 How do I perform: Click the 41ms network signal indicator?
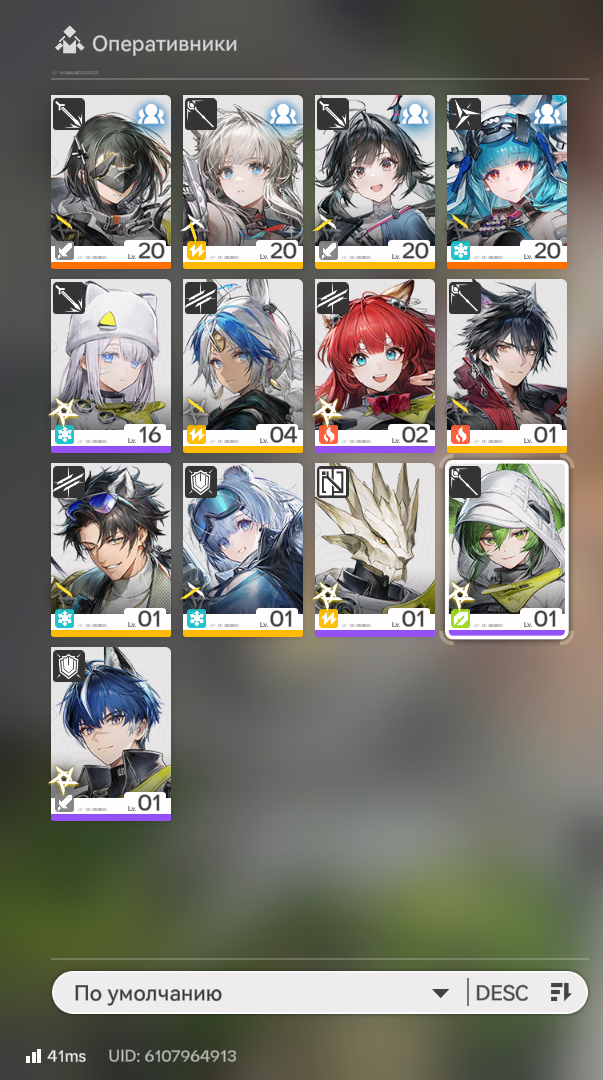[56, 1056]
